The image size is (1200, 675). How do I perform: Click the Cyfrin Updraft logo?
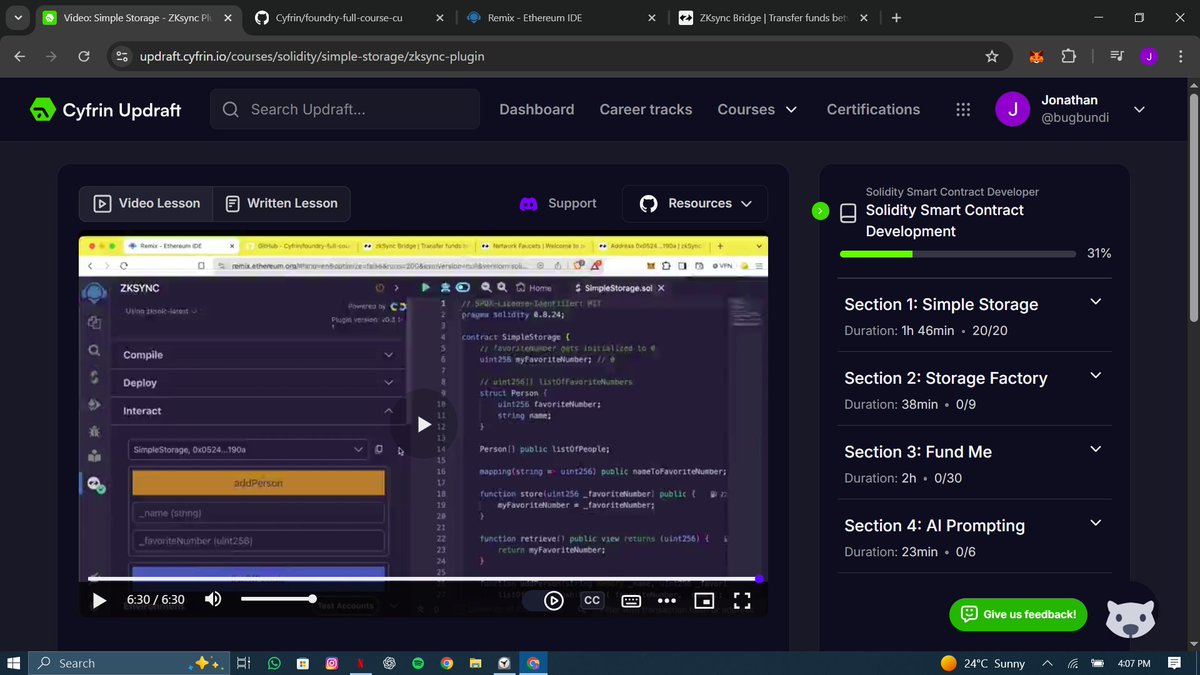coord(106,110)
